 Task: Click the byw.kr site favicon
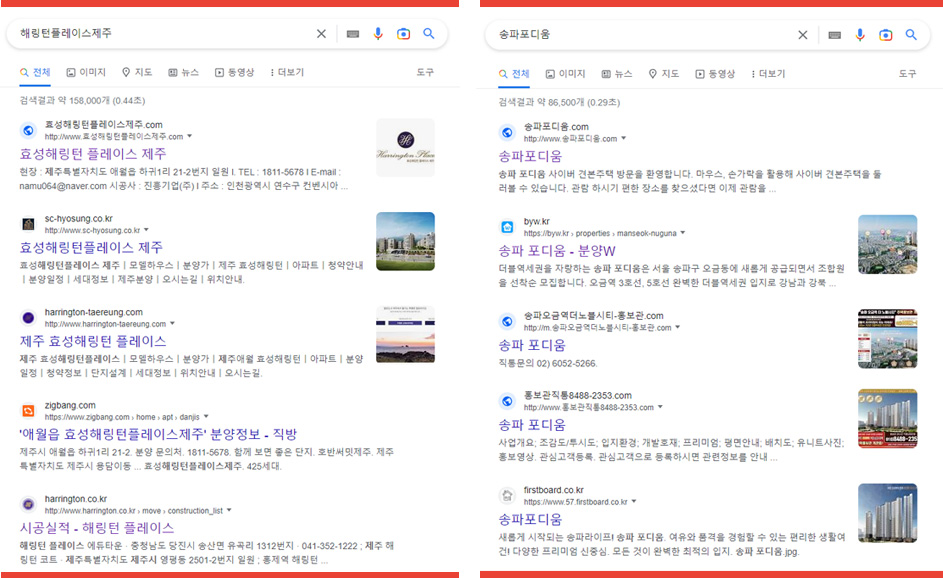[x=507, y=227]
